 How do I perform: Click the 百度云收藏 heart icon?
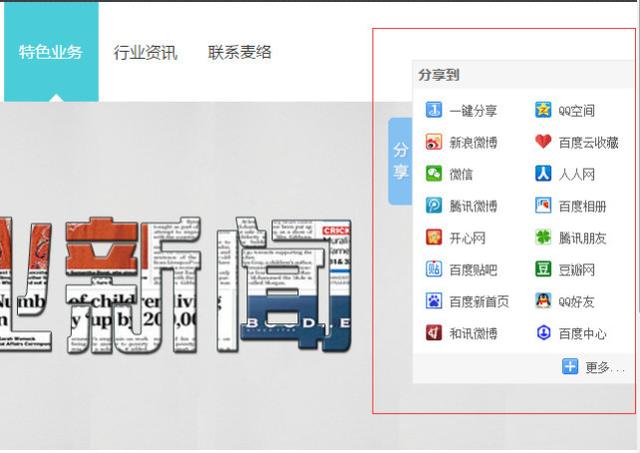(x=543, y=142)
